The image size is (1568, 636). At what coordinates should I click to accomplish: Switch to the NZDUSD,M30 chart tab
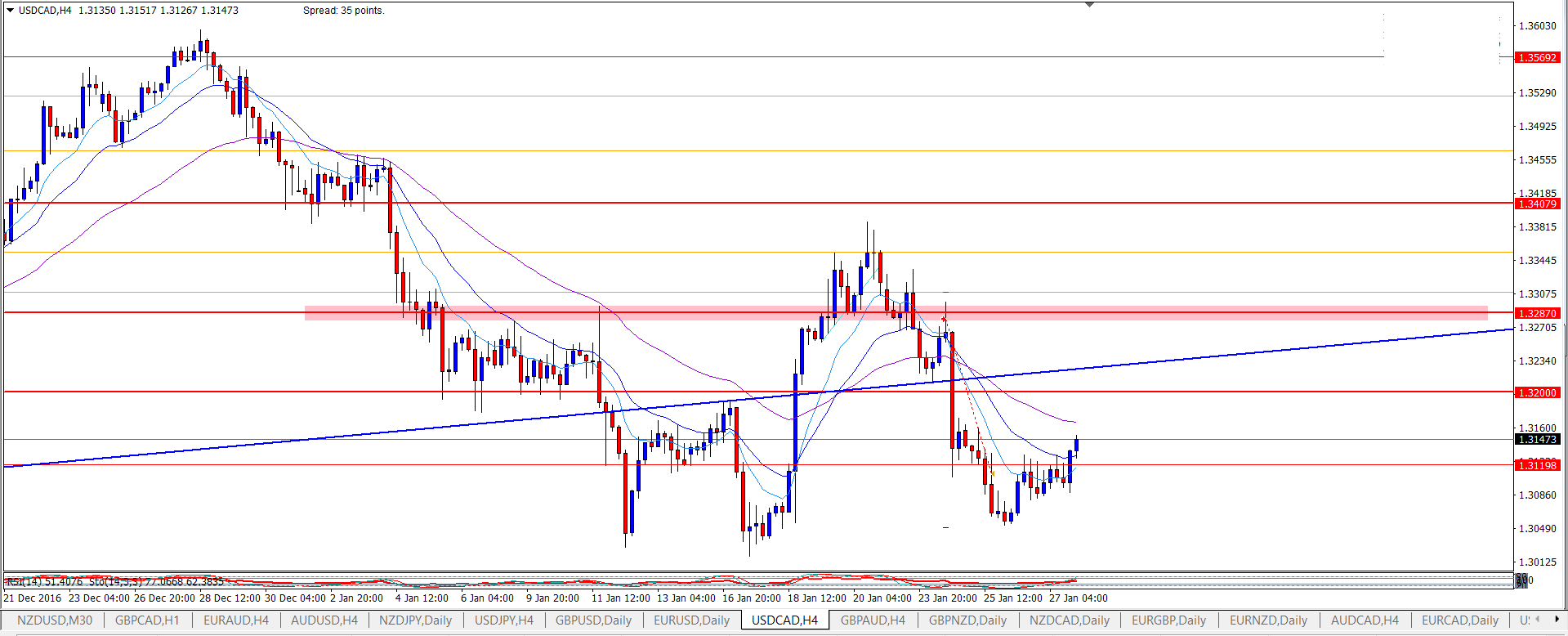tap(54, 620)
